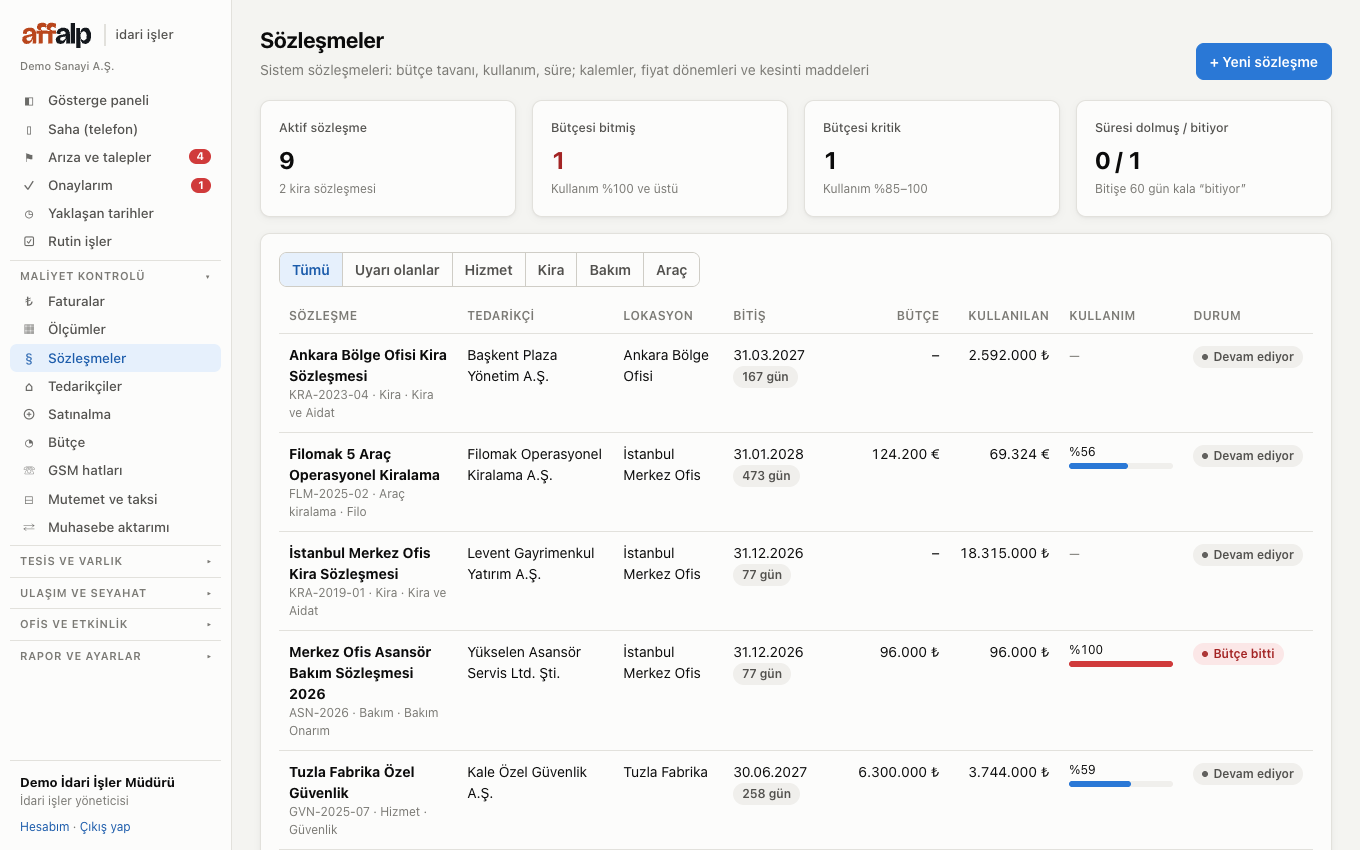Click the Onaylarım checkmark icon
This screenshot has height=850, width=1360.
pos(29,185)
